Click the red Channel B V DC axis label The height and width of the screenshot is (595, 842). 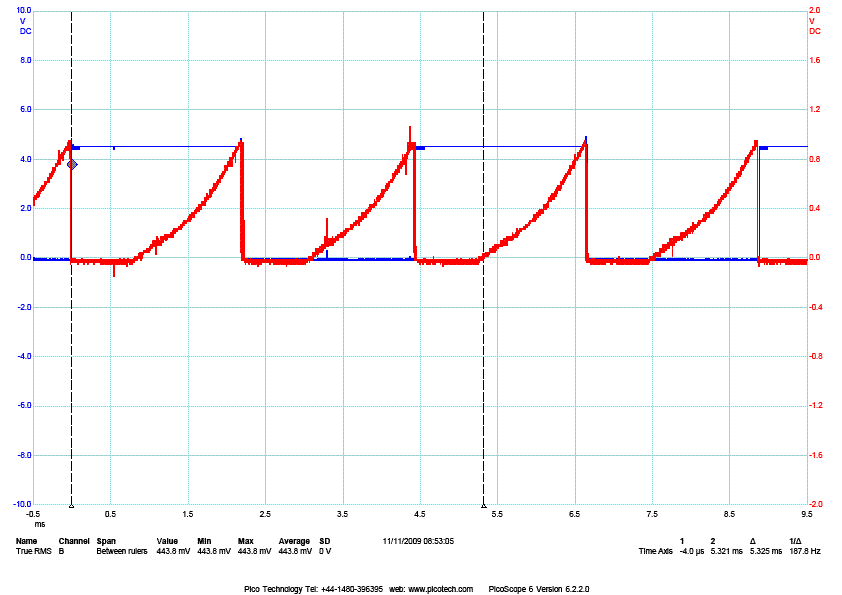pyautogui.click(x=814, y=26)
